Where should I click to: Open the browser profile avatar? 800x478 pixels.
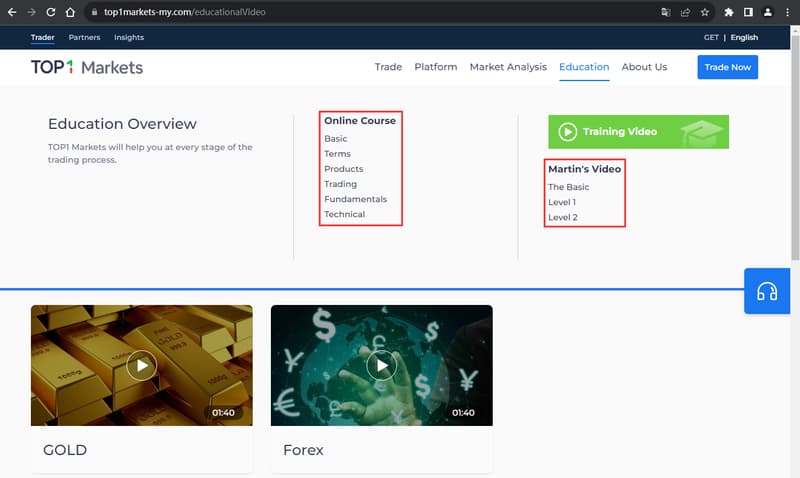[x=767, y=12]
